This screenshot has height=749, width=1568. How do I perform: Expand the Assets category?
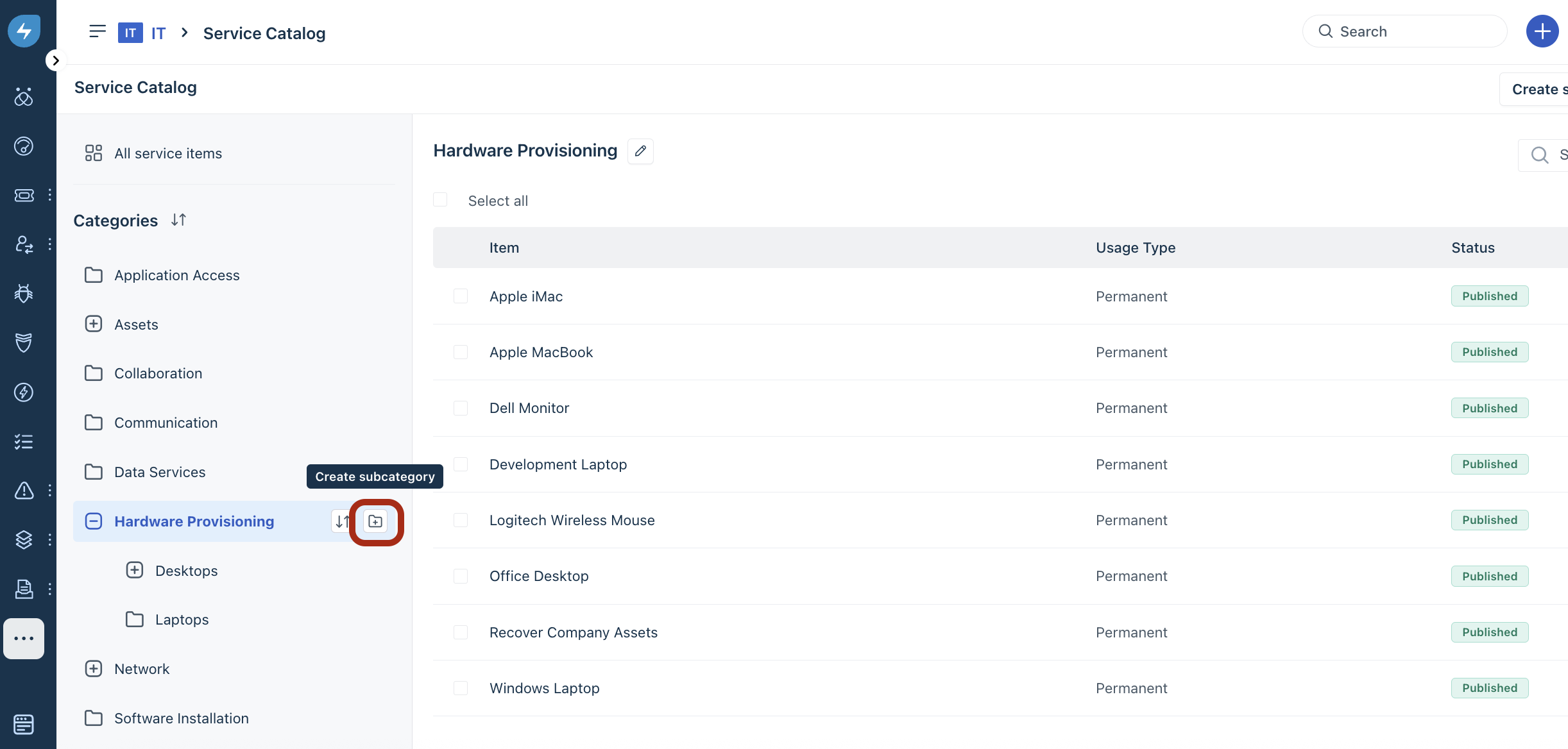pos(94,324)
